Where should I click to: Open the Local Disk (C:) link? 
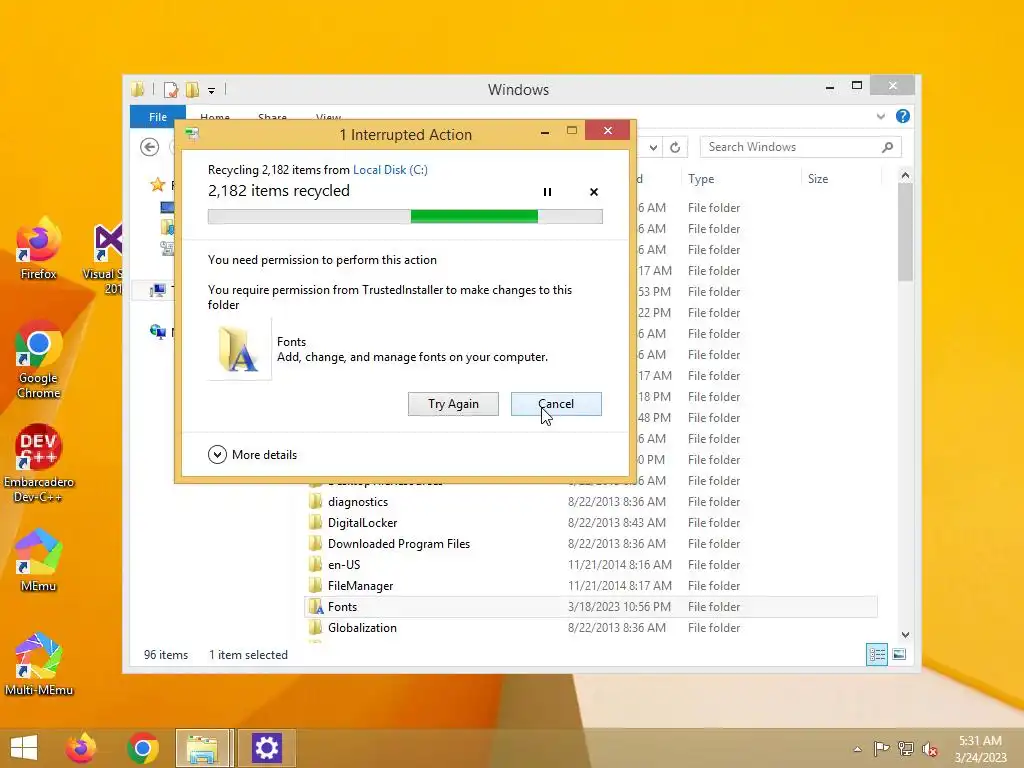click(390, 170)
